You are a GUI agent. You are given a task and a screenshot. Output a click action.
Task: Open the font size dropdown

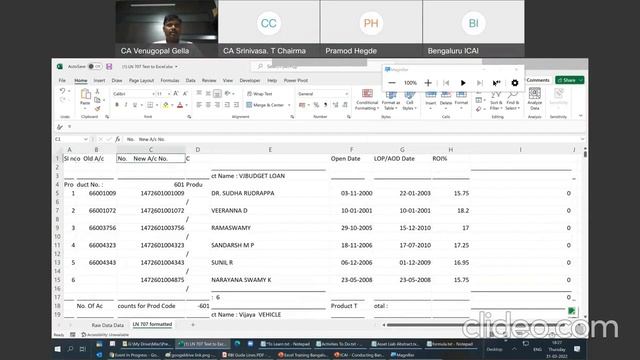169,94
